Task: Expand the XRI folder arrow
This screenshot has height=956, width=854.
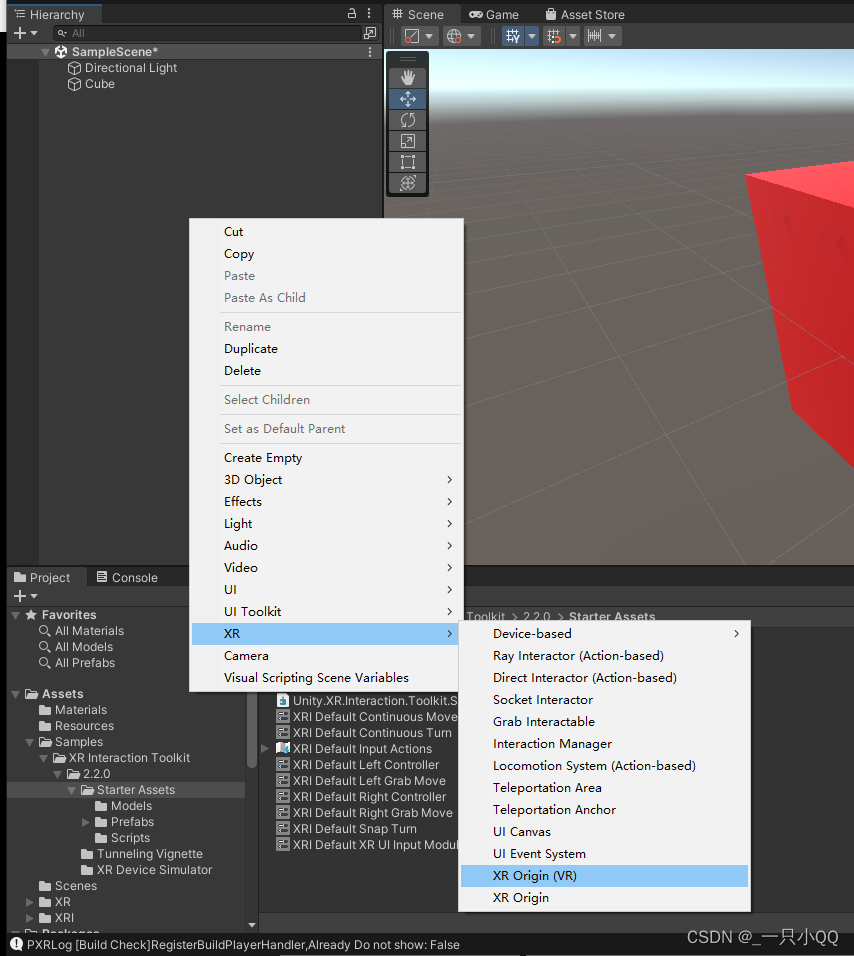Action: (x=30, y=918)
